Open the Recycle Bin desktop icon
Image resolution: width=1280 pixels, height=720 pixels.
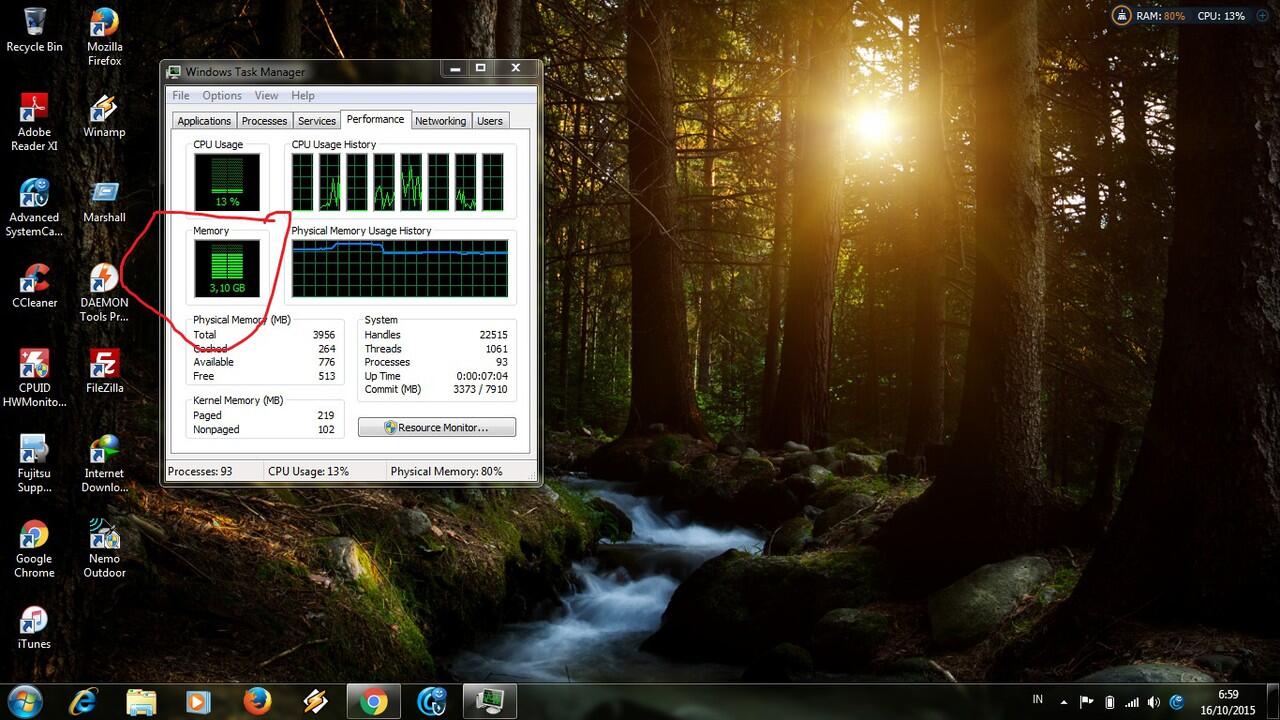[x=34, y=30]
